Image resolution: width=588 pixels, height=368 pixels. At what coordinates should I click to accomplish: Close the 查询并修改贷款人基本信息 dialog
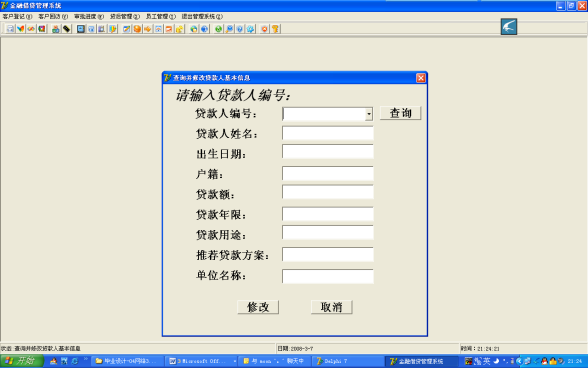tap(421, 78)
